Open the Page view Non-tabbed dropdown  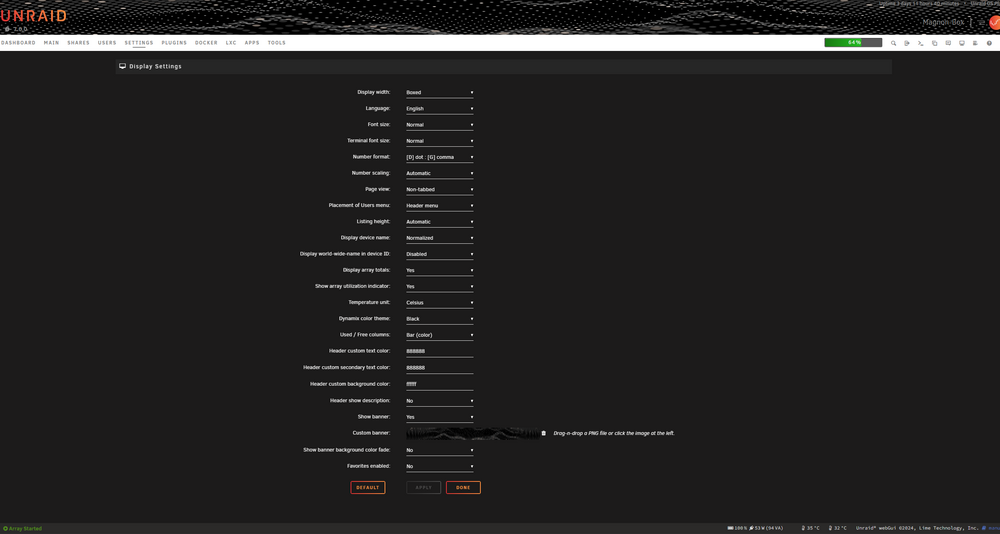coord(439,189)
